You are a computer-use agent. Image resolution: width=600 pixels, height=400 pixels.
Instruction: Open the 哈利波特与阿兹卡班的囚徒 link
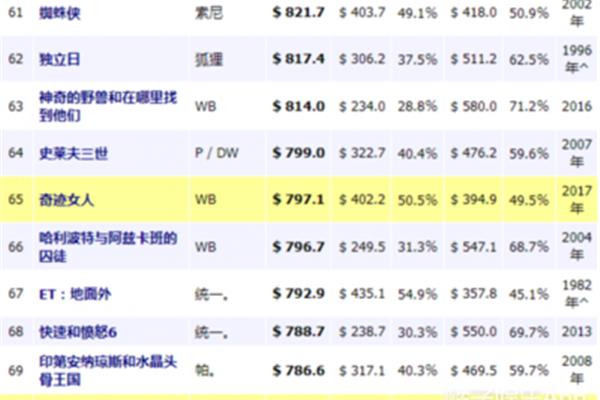tap(108, 247)
